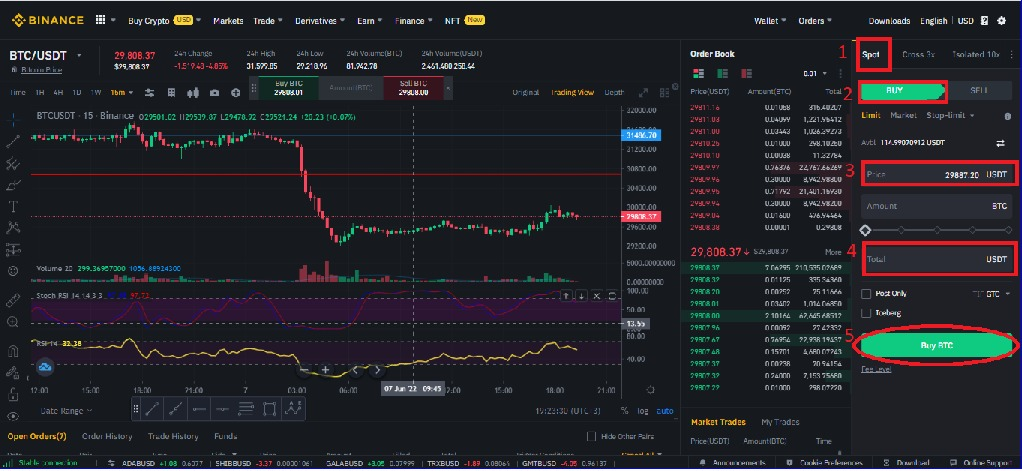Open multi-chart grid layout icon
This screenshot has height=471, width=1022.
click(665, 93)
